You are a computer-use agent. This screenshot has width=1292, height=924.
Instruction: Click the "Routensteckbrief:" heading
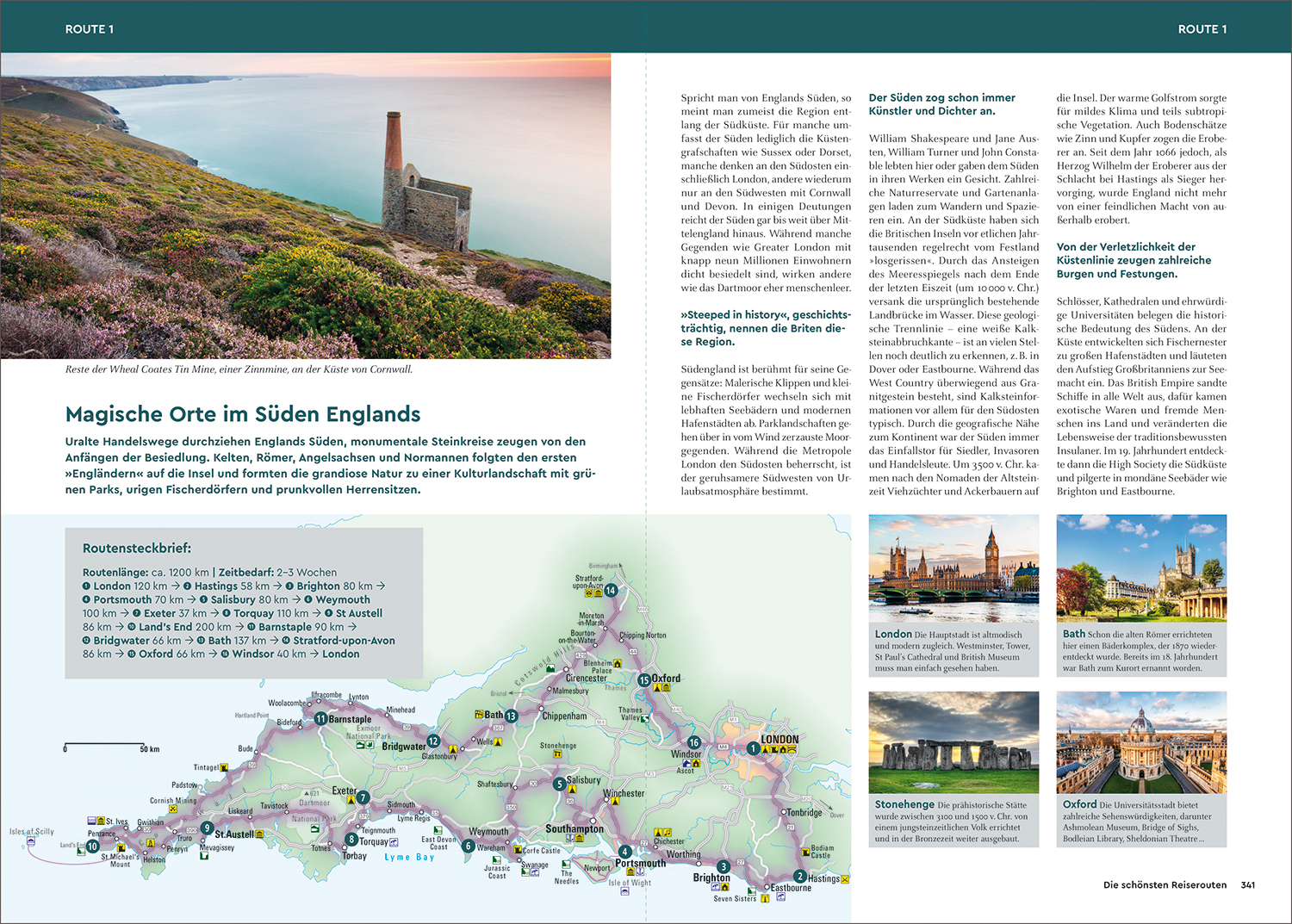(137, 548)
